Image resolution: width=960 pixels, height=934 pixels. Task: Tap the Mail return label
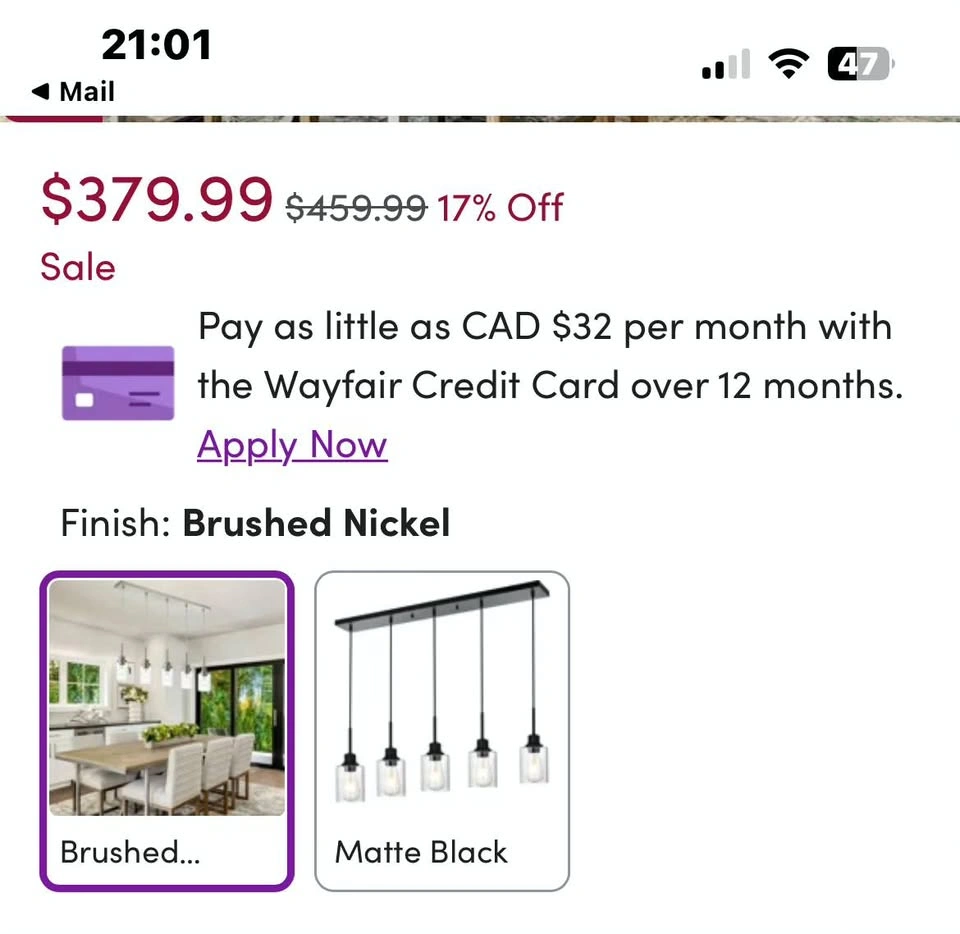(87, 92)
